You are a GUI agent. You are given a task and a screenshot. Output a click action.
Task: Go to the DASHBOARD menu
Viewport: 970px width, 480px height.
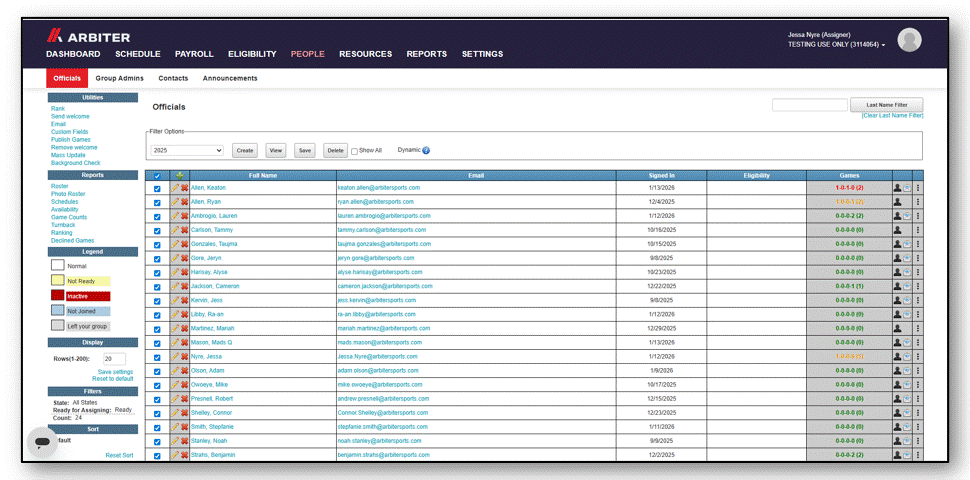click(73, 54)
